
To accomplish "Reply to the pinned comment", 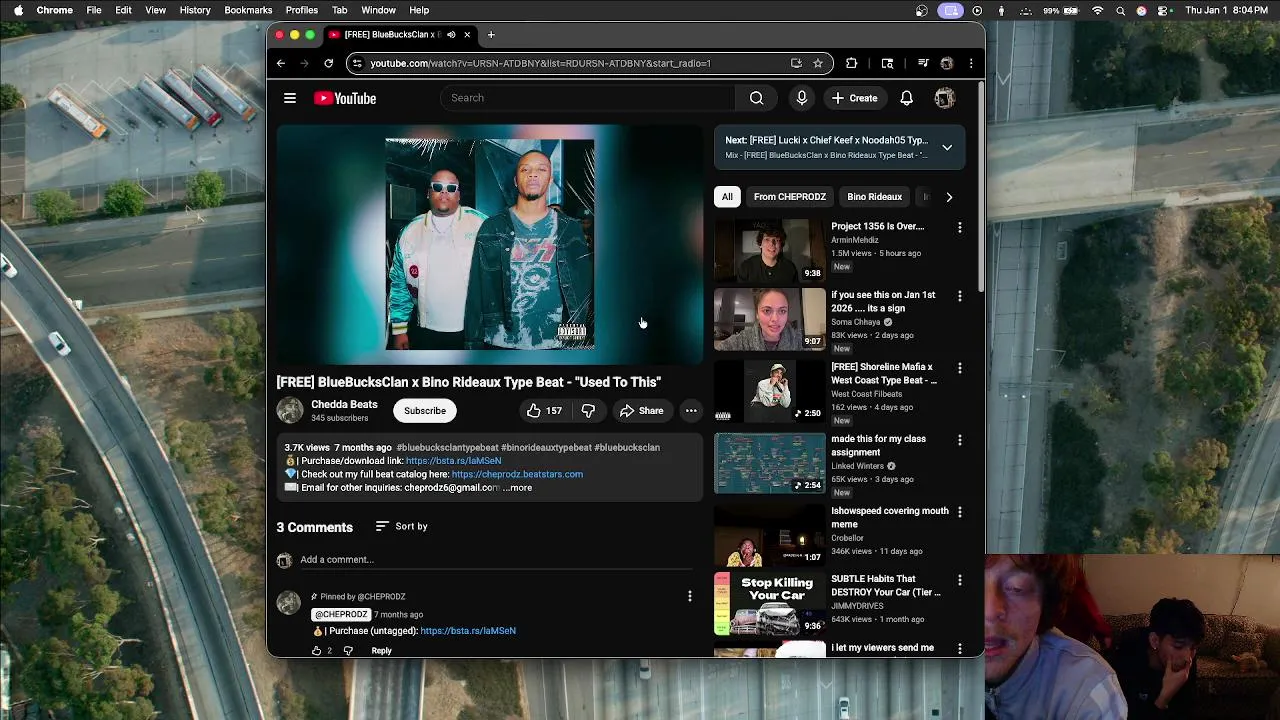I will point(381,651).
